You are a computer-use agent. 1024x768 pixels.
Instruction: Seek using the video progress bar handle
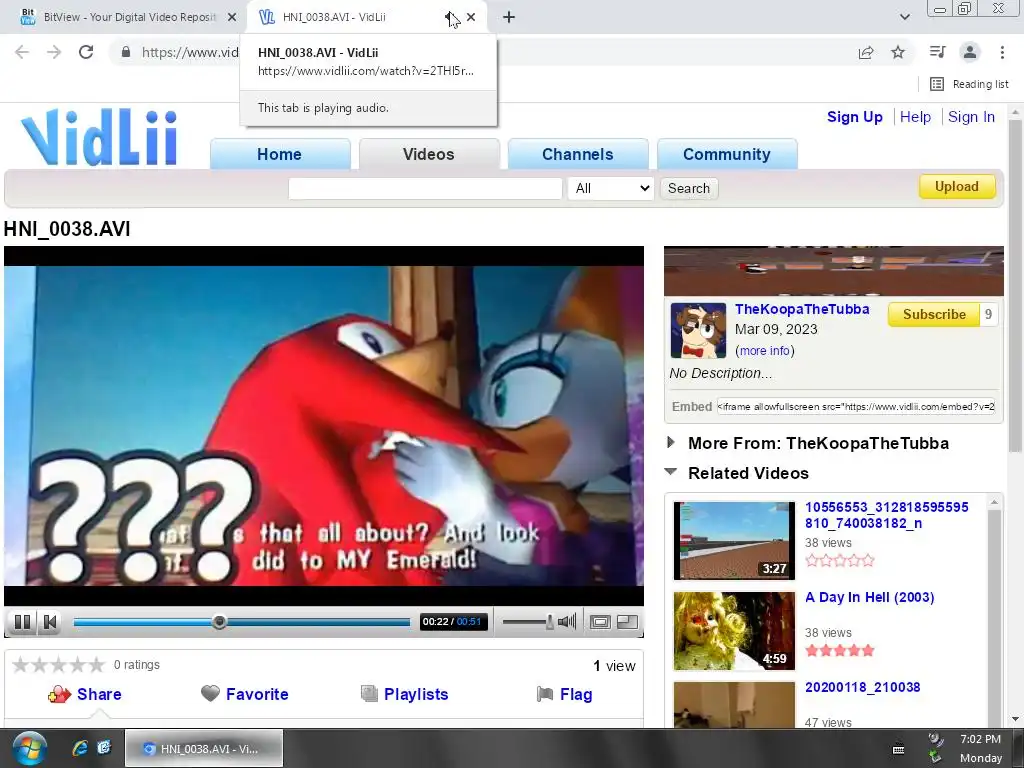point(219,622)
